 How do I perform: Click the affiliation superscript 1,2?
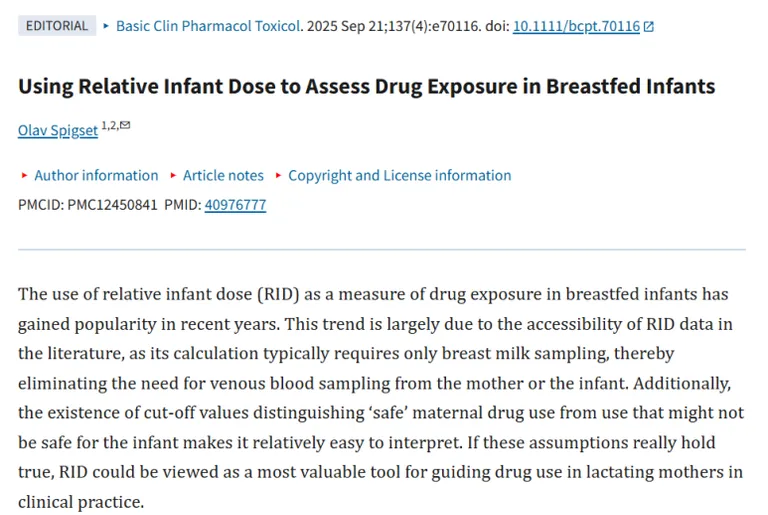click(x=109, y=125)
